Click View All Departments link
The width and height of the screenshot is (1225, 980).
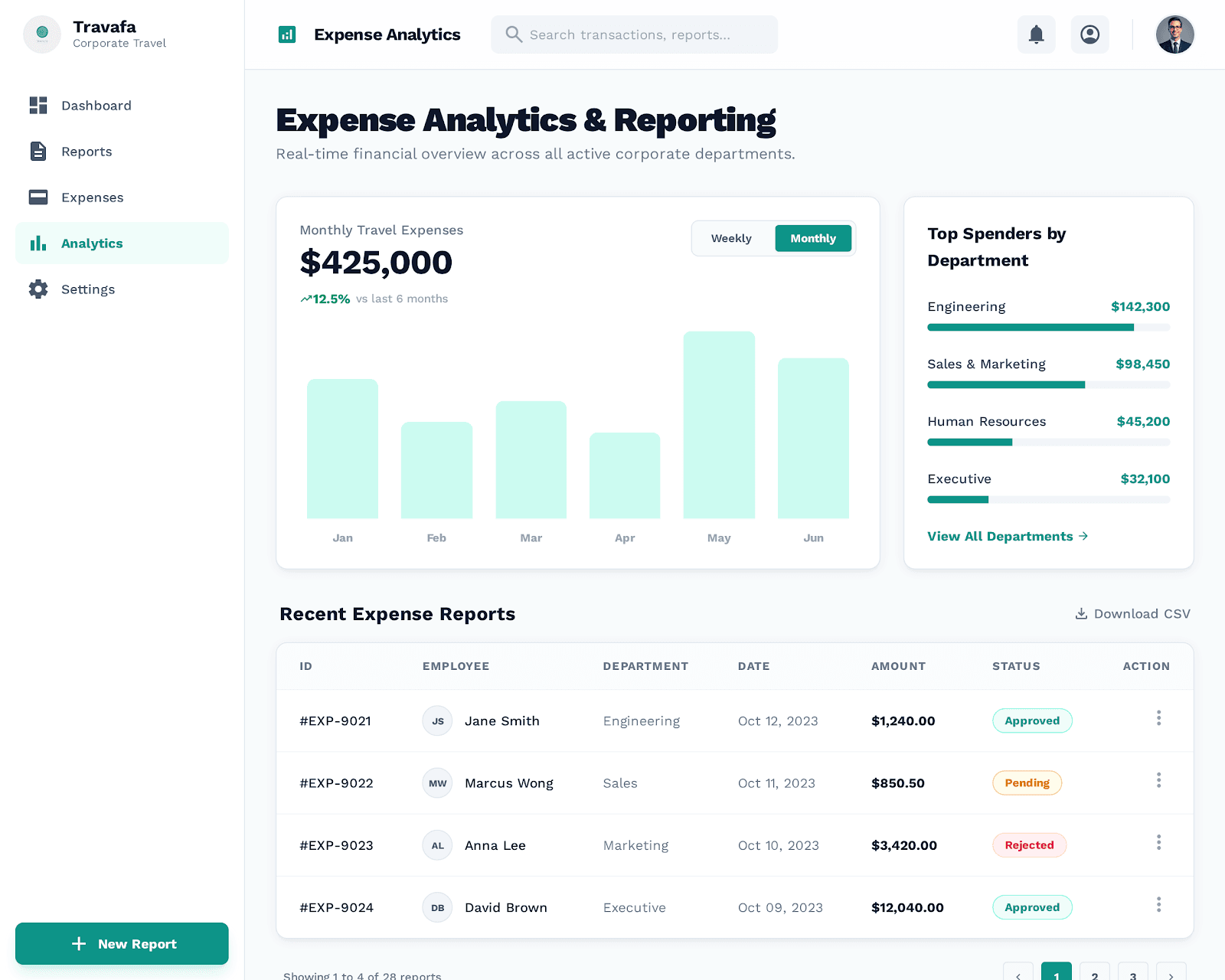(x=1007, y=536)
